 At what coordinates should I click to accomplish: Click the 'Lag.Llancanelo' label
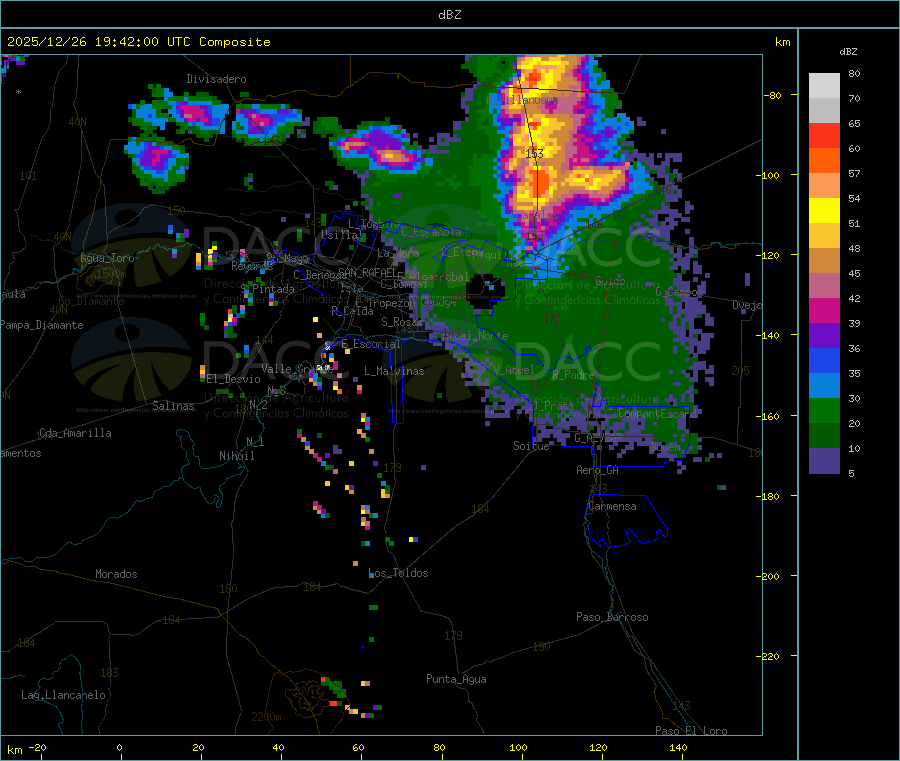click(64, 695)
